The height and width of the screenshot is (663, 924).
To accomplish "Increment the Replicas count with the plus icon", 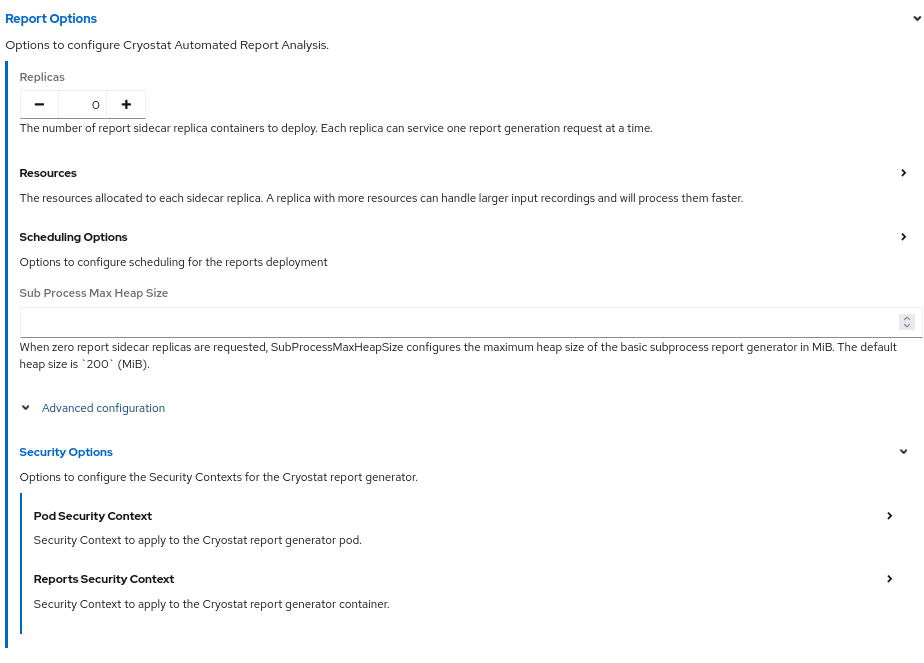I will [126, 104].
